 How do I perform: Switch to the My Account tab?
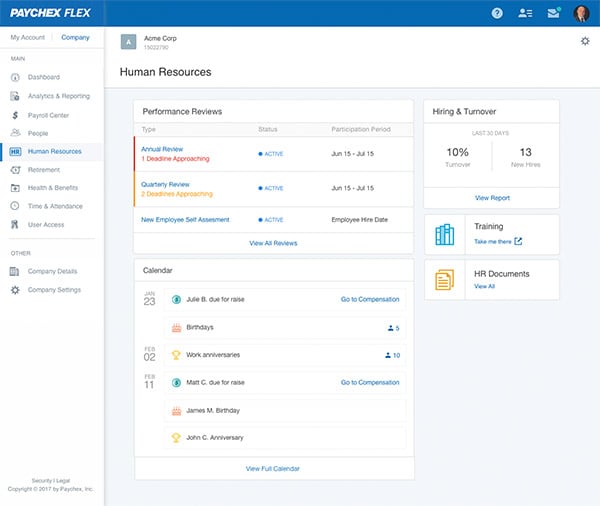[28, 37]
